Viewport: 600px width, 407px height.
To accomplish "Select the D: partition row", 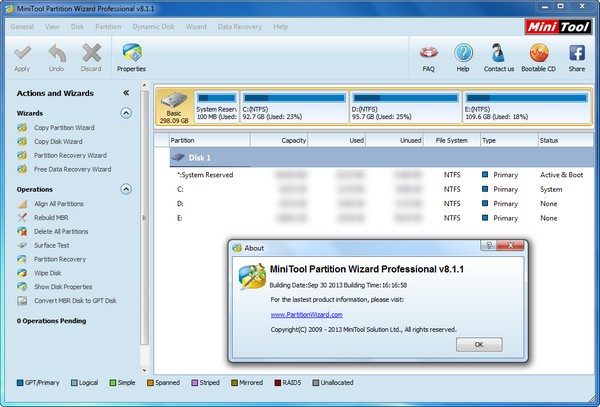I will 382,204.
